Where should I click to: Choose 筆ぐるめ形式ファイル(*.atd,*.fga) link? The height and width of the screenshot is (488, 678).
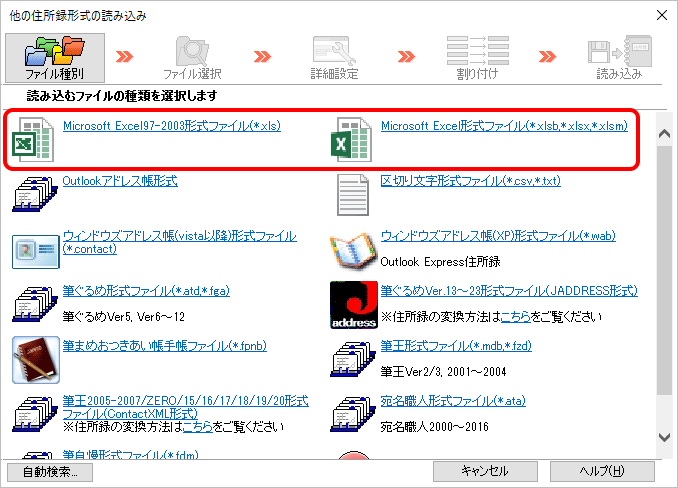click(146, 290)
